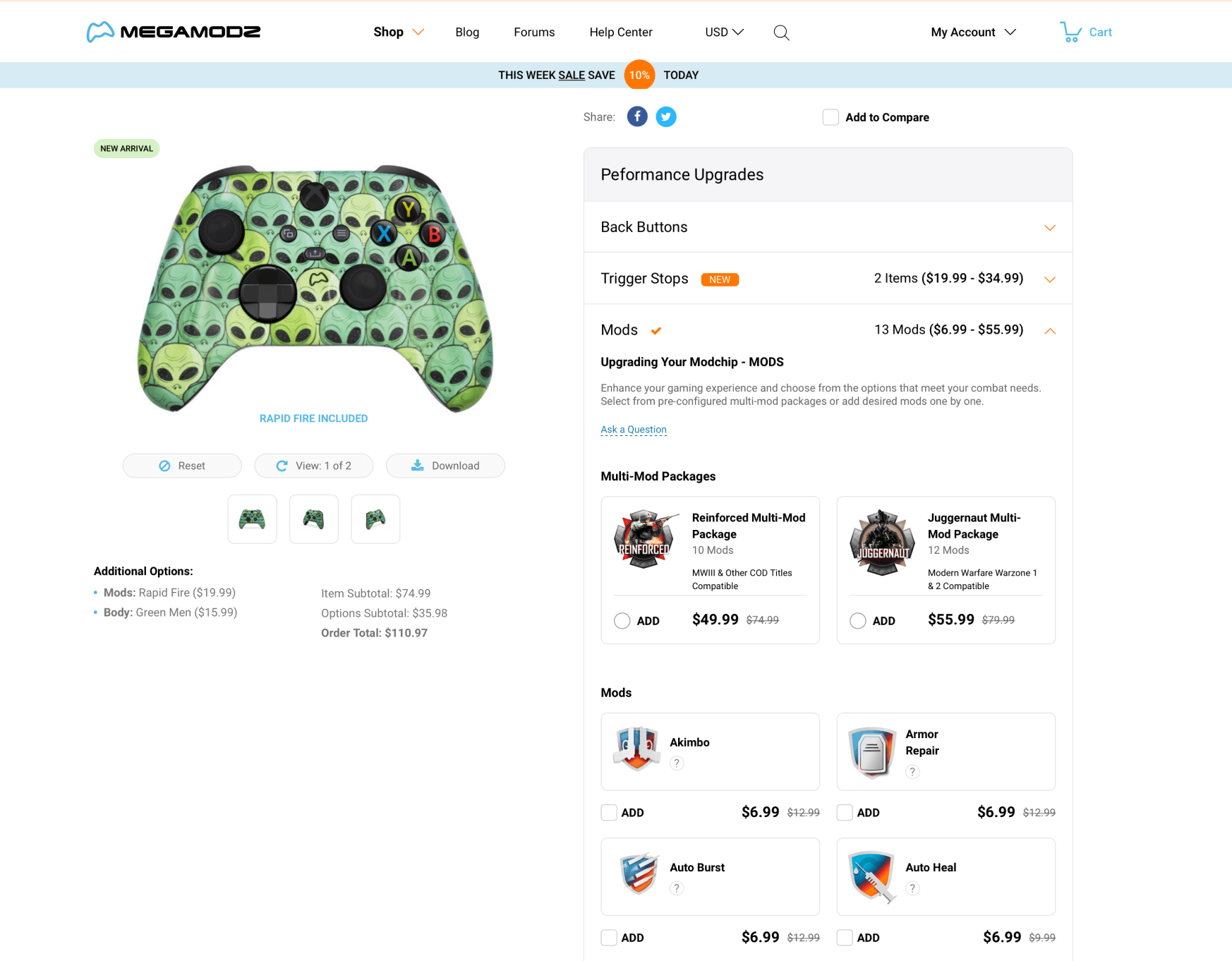The width and height of the screenshot is (1232, 961).
Task: Click the Megamodz logo
Action: click(174, 32)
